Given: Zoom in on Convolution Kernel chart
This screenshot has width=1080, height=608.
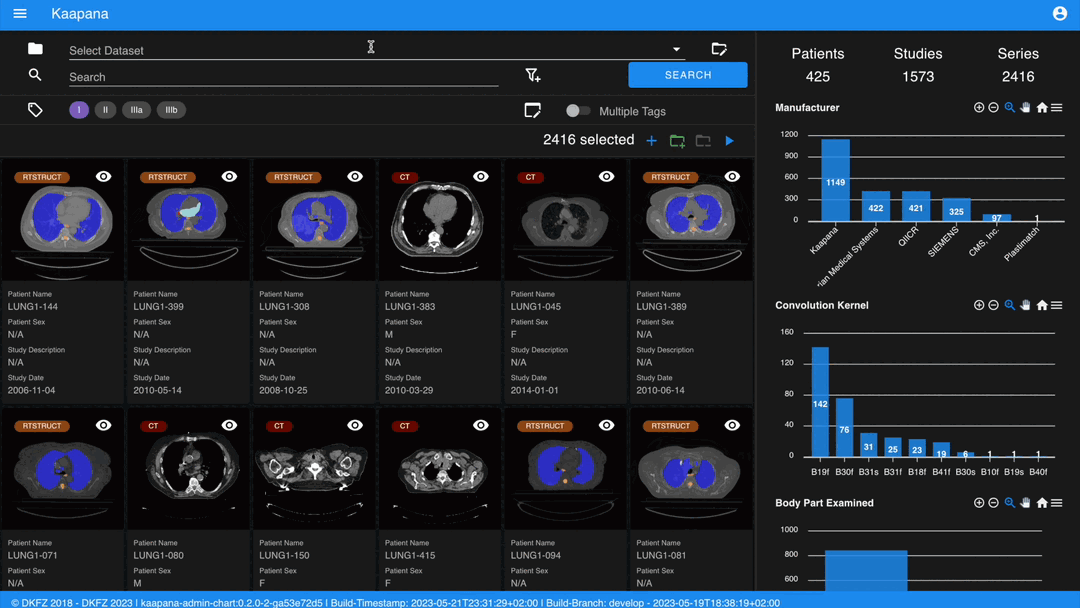Looking at the screenshot, I should click(979, 305).
